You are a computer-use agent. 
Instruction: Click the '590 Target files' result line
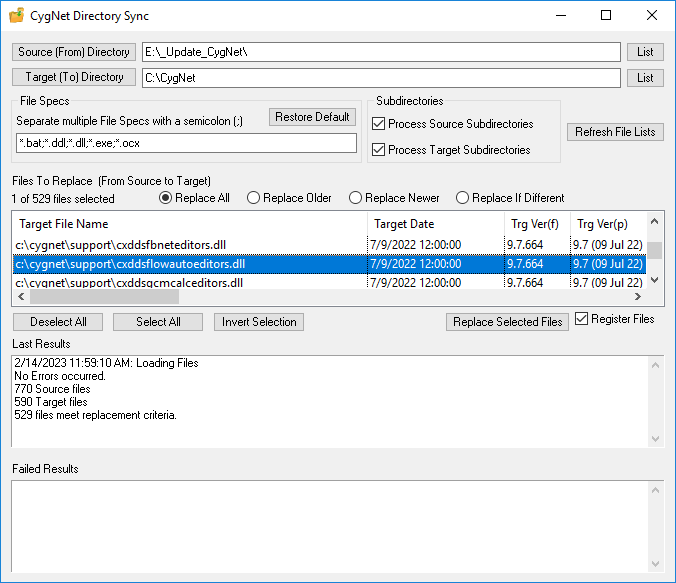(51, 402)
